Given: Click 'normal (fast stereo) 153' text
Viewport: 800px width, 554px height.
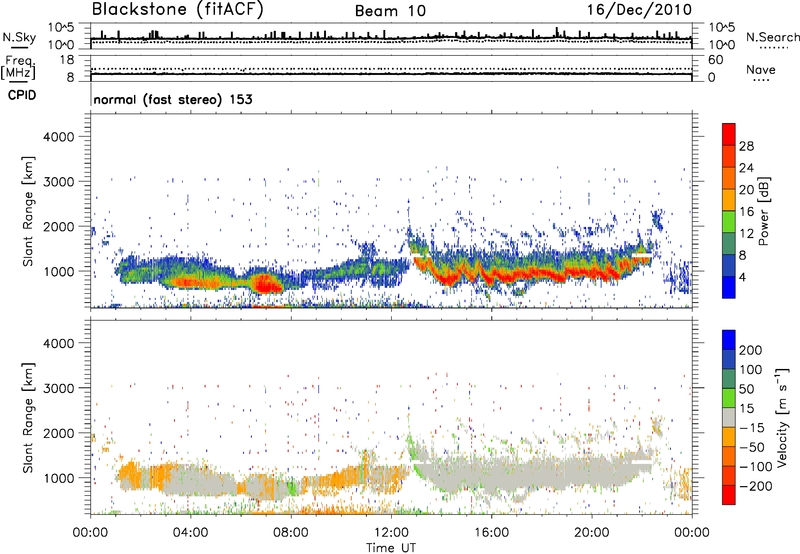Looking at the screenshot, I should coord(173,99).
